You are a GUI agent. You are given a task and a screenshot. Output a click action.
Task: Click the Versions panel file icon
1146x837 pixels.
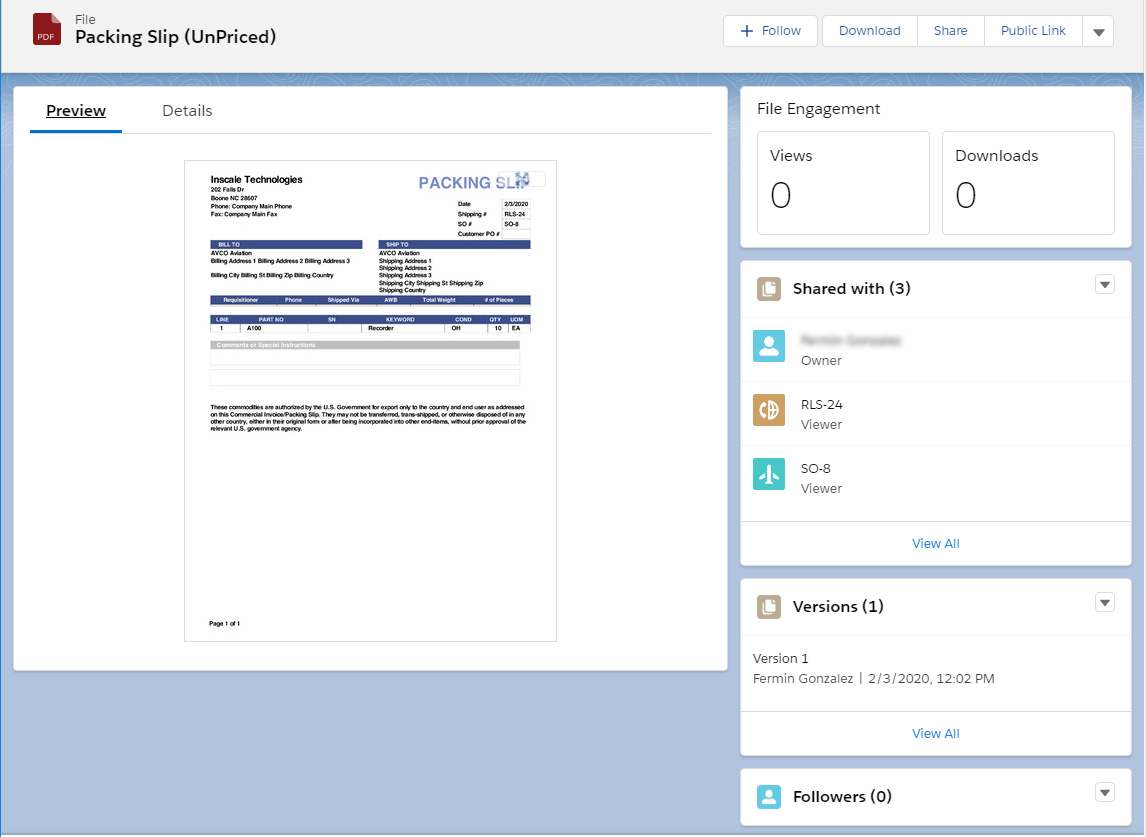coord(769,606)
